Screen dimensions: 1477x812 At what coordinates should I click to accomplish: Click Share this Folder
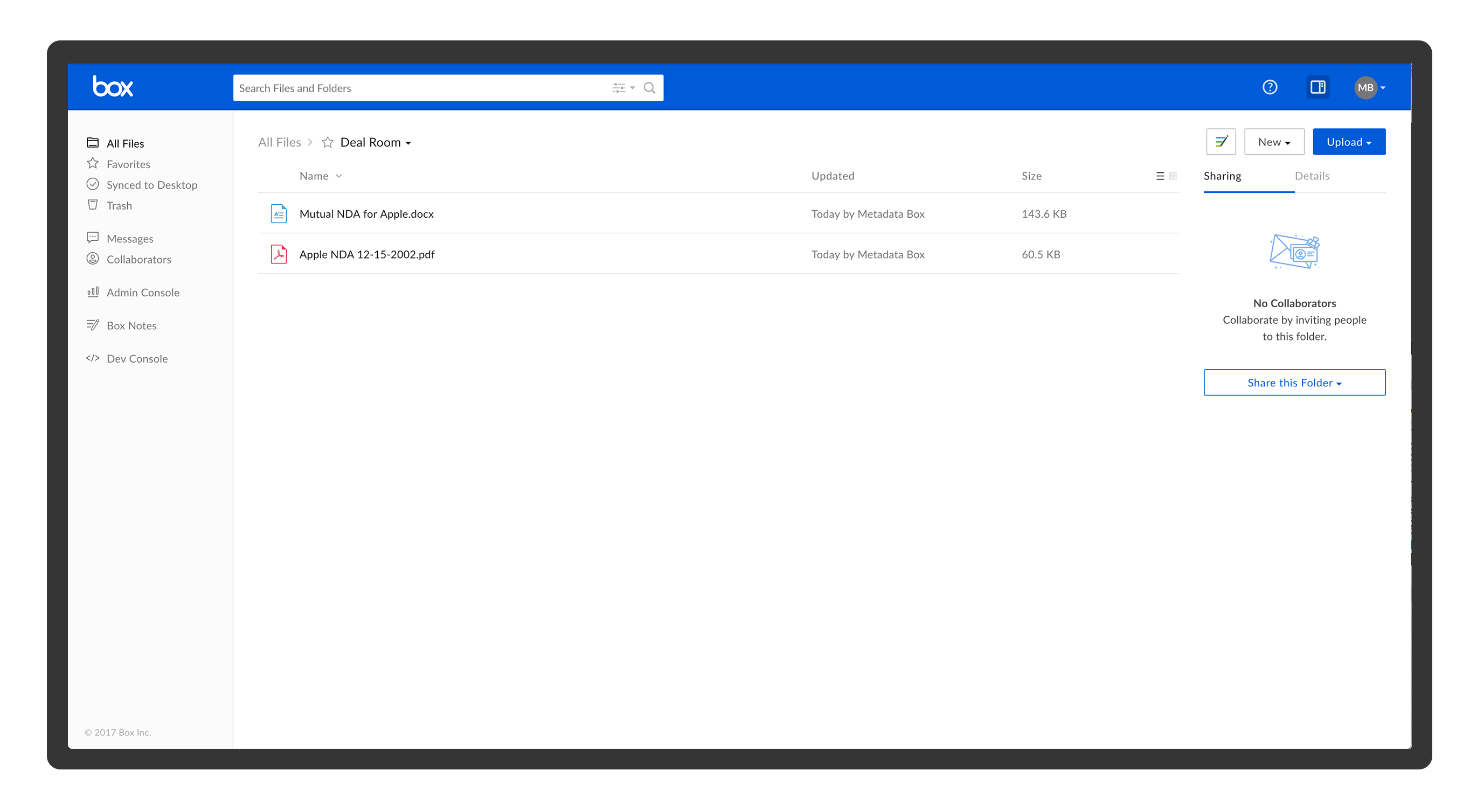(x=1294, y=383)
